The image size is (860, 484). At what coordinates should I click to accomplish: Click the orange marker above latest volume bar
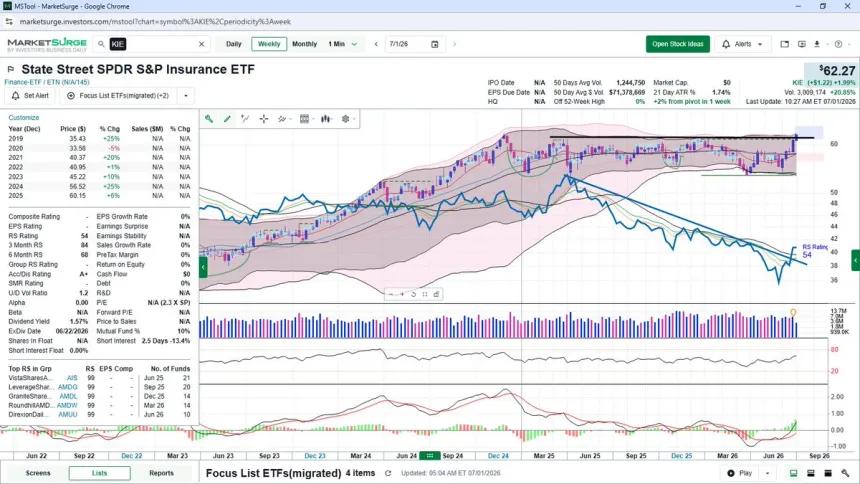tap(793, 313)
